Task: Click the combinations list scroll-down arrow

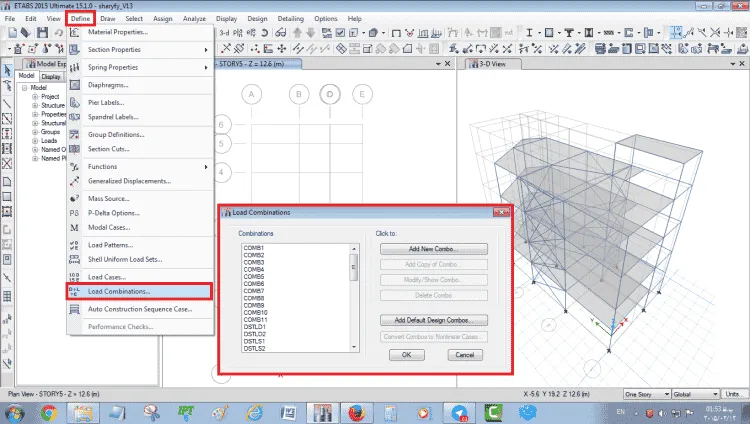Action: 354,347
